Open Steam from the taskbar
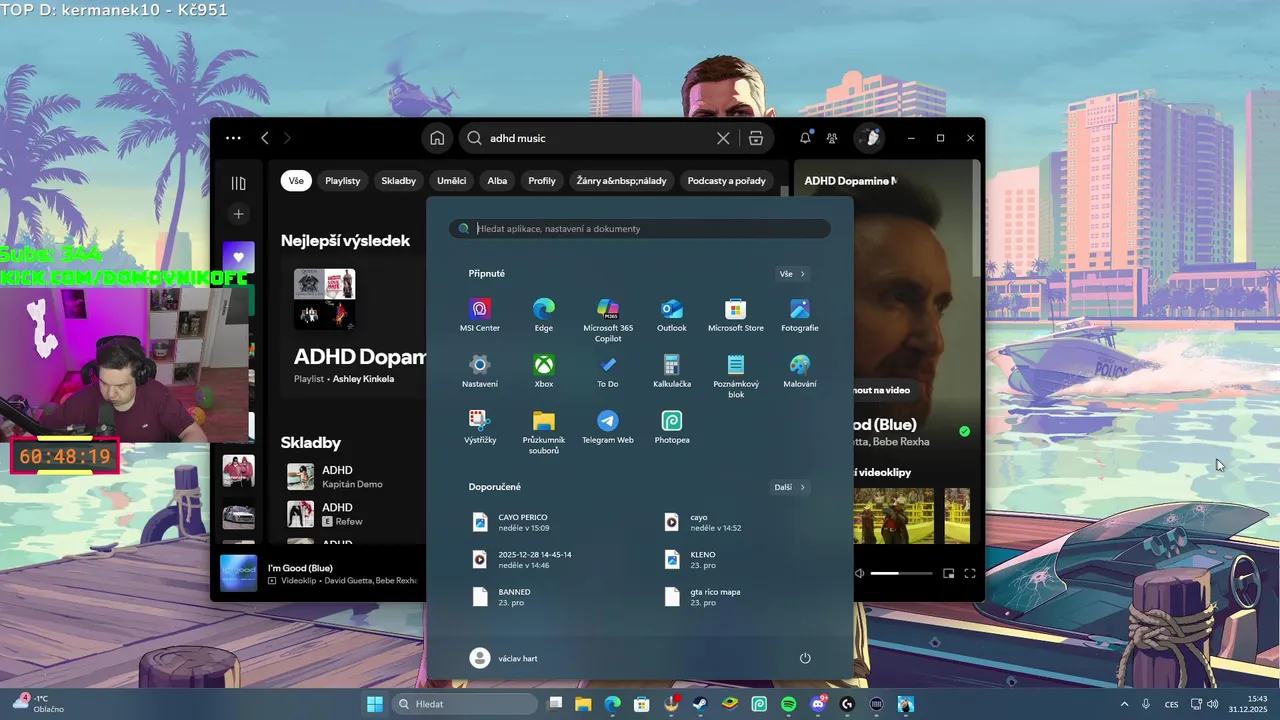1280x720 pixels. [701, 704]
